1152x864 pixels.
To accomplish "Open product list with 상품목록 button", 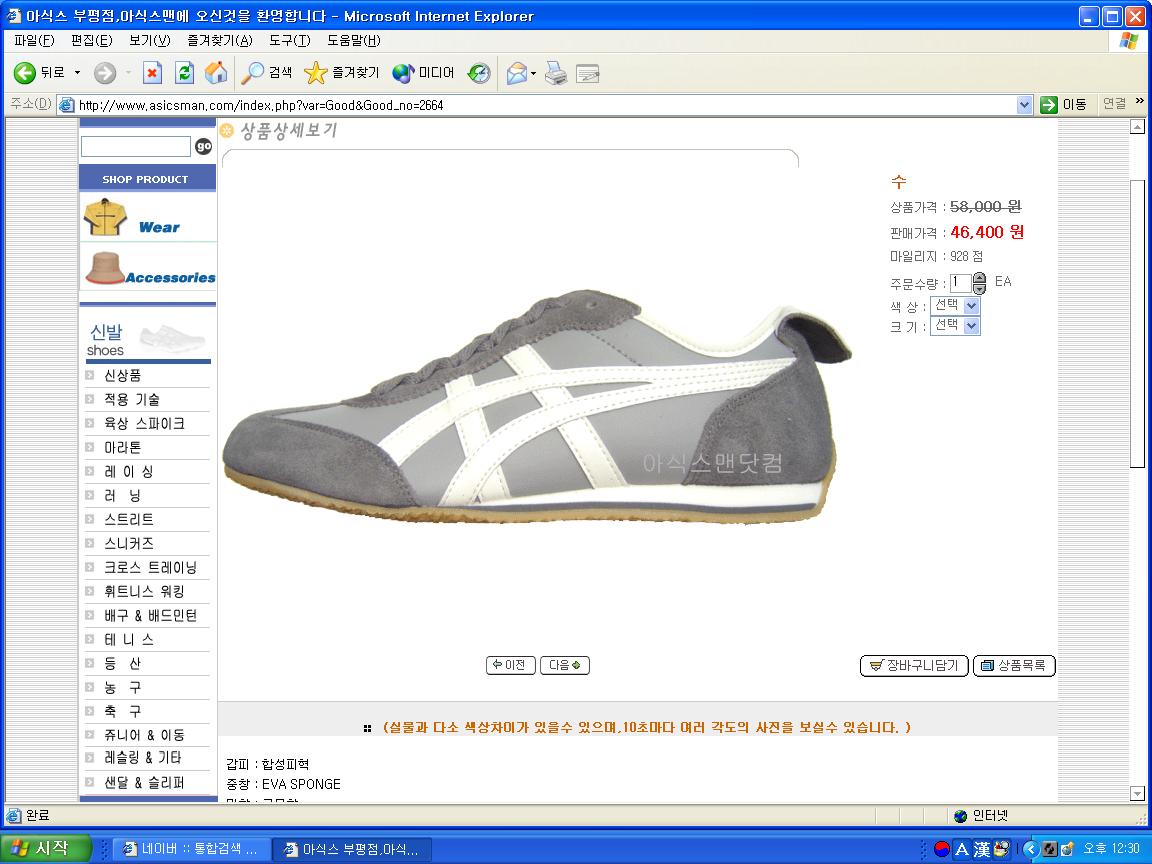I will (x=1014, y=666).
